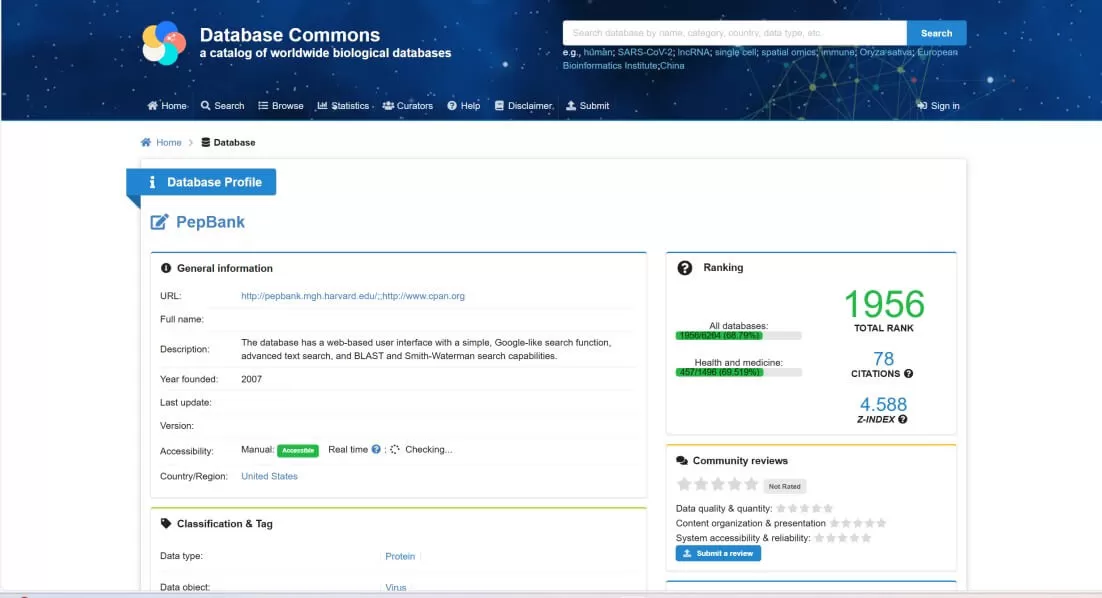Open the Submit menu item

pos(588,106)
